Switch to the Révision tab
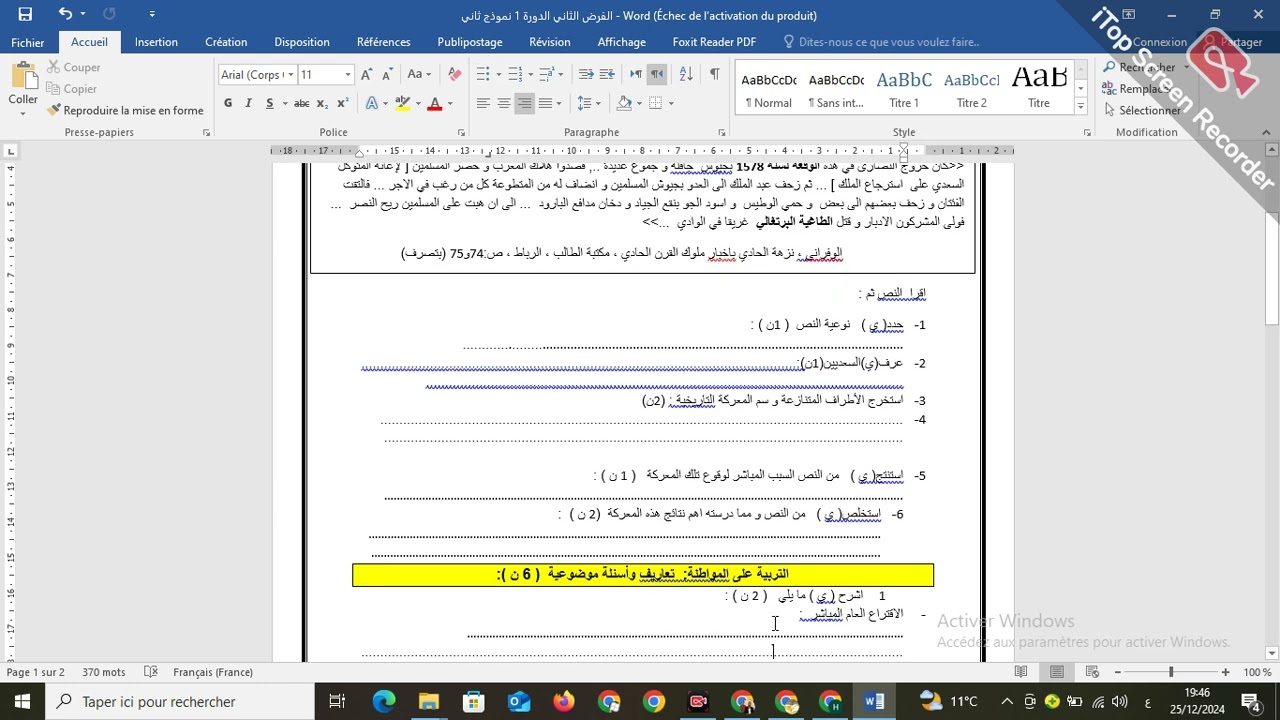This screenshot has height=720, width=1280. coord(550,42)
